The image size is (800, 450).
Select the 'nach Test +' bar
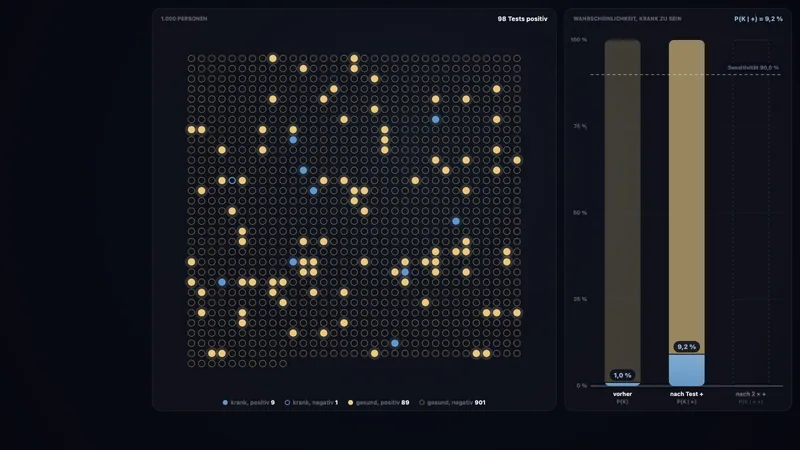[687, 212]
